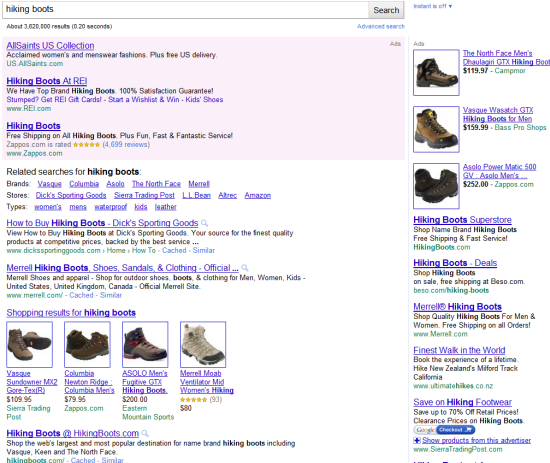The width and height of the screenshot is (550, 463).
Task: Select the Merrell brand related search
Action: point(199,184)
